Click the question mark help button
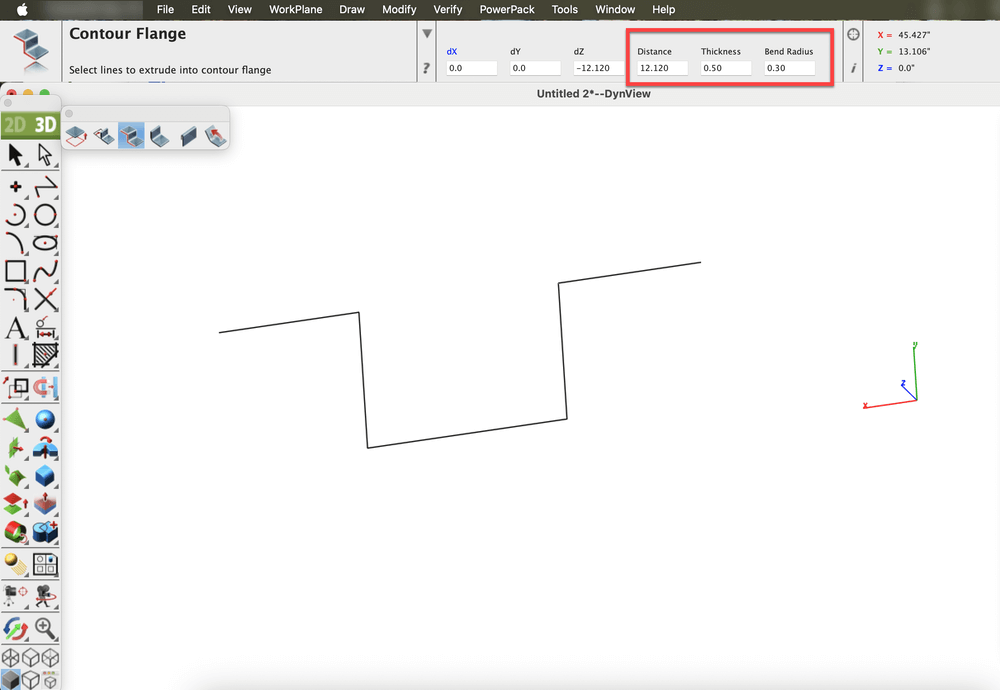The width and height of the screenshot is (1000, 690). tap(427, 68)
